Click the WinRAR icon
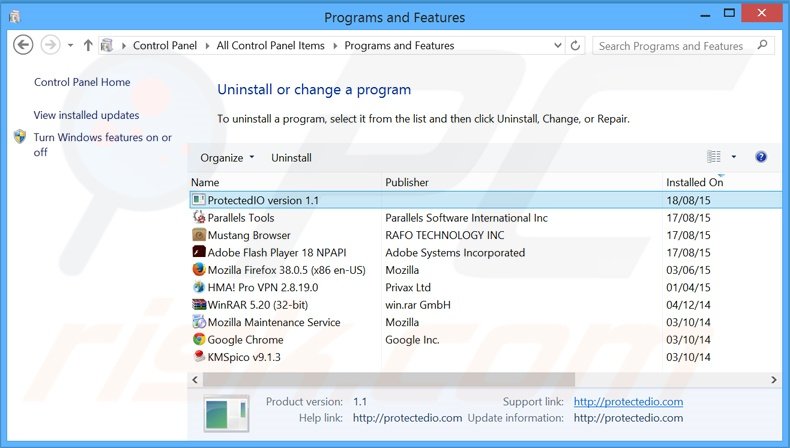 click(x=199, y=304)
